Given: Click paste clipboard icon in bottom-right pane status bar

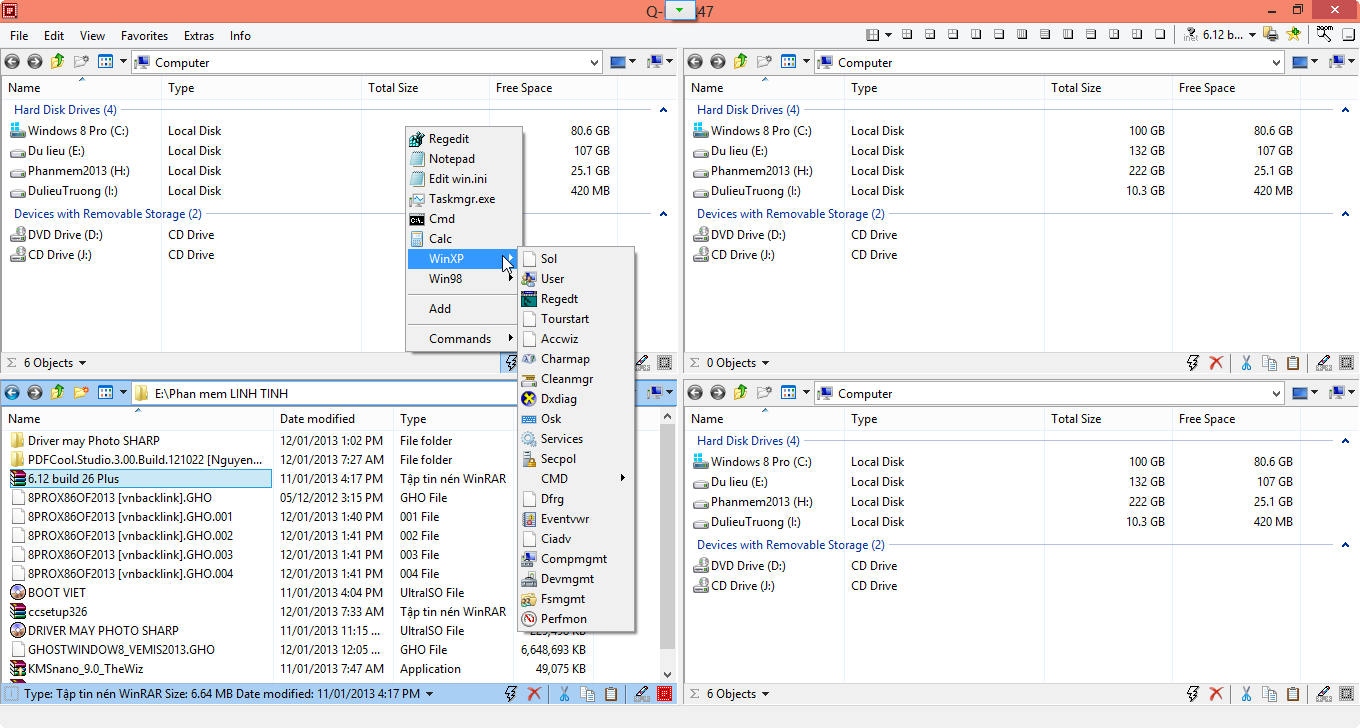Looking at the screenshot, I should (1293, 694).
